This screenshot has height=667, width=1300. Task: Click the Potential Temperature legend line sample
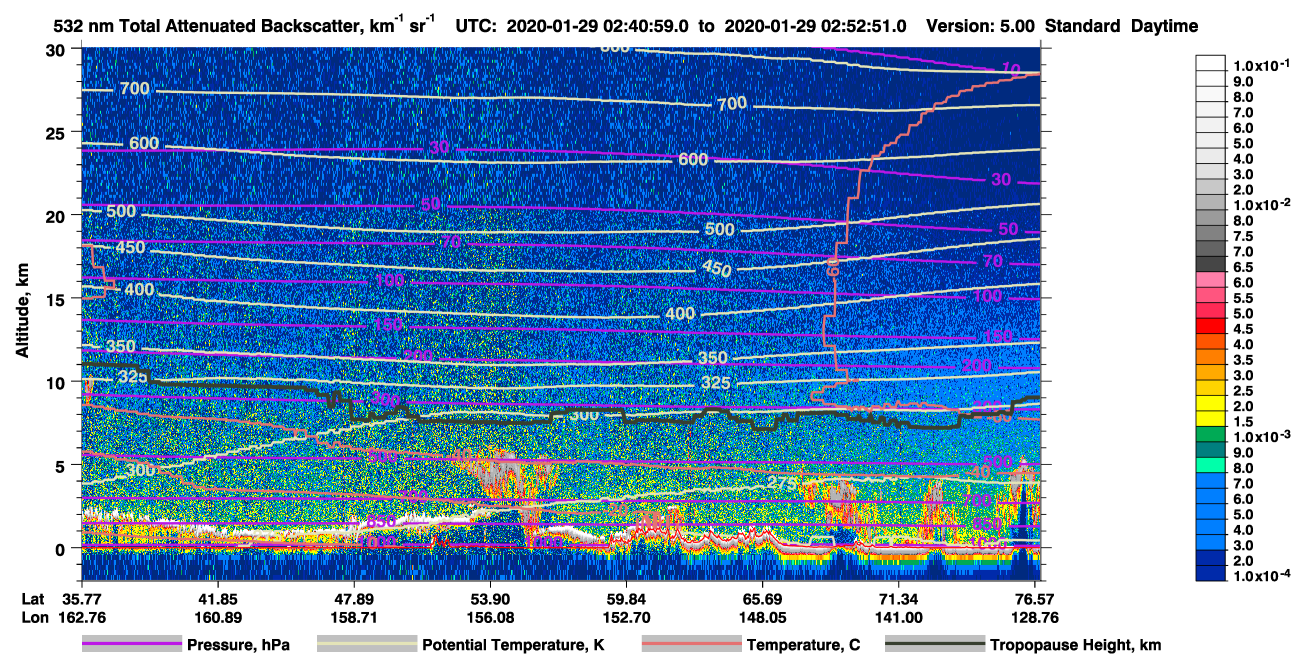point(366,645)
